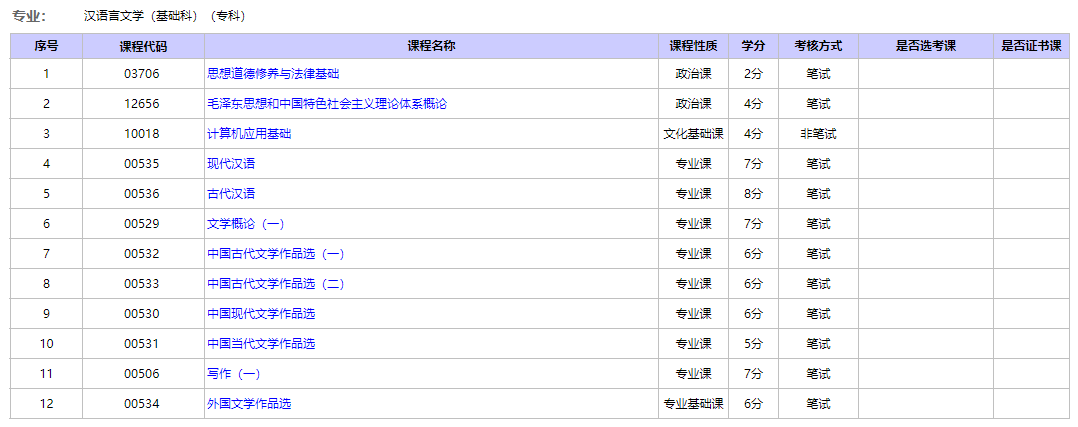Select the 中国现代文学作品选 link
This screenshot has height=427, width=1078.
tap(261, 314)
